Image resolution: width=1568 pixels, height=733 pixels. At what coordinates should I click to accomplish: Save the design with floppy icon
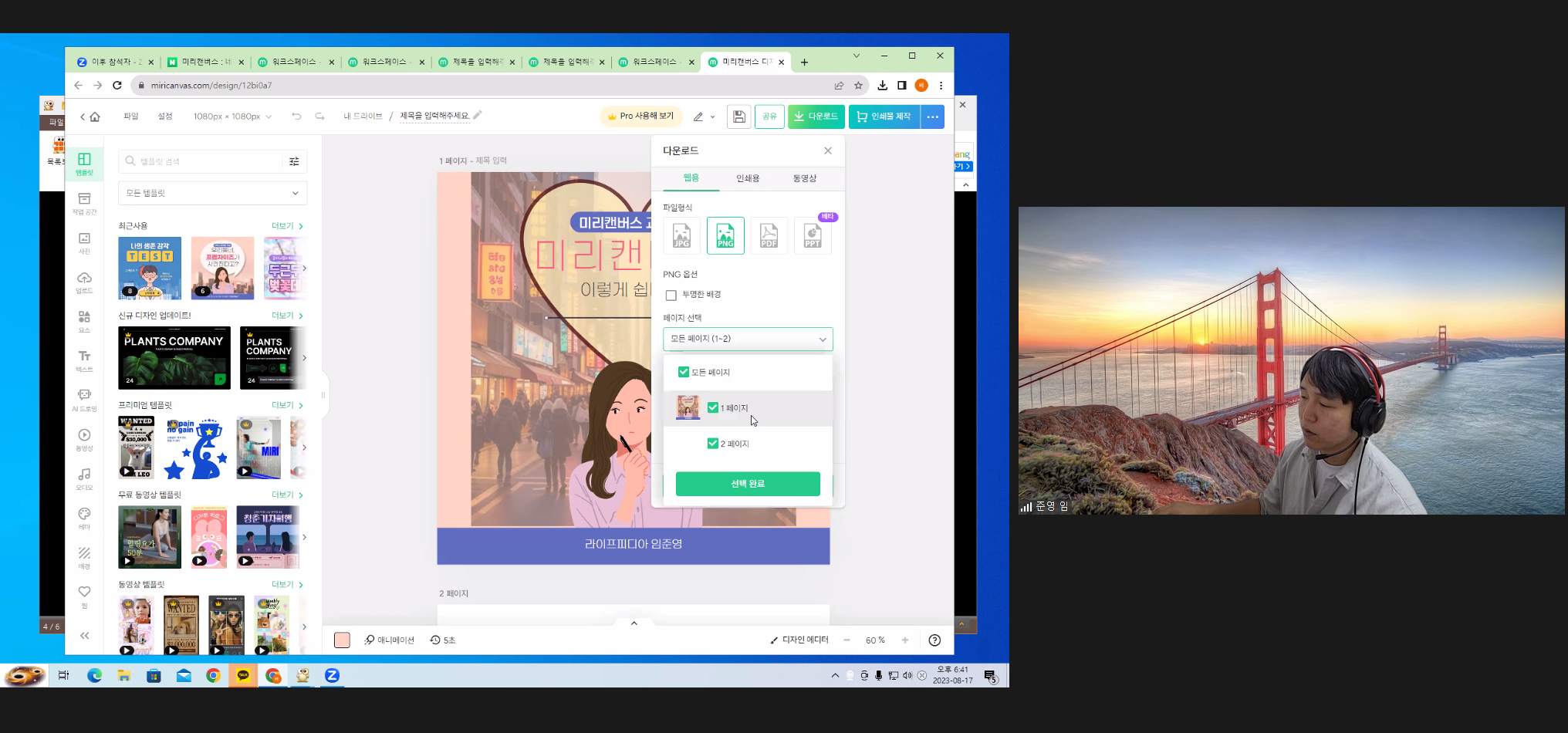(738, 117)
